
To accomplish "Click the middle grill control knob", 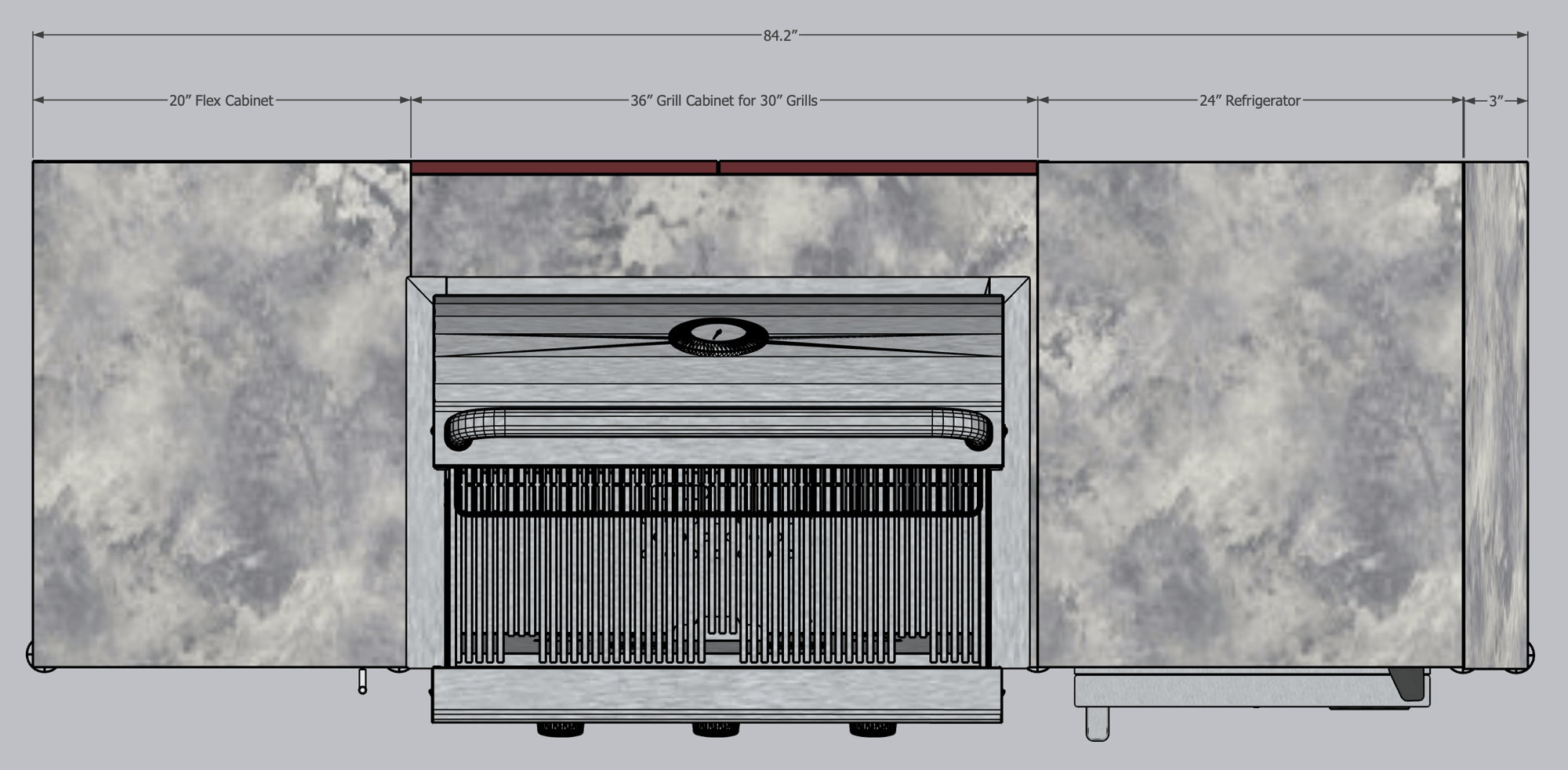I will pos(716,729).
